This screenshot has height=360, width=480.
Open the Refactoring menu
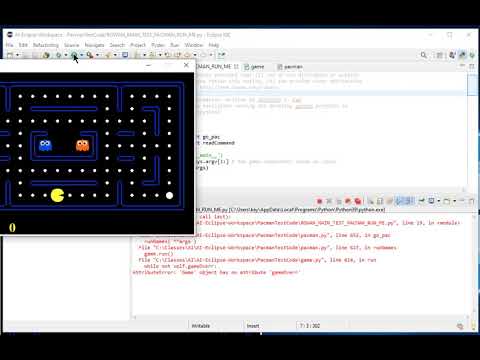coord(46,45)
